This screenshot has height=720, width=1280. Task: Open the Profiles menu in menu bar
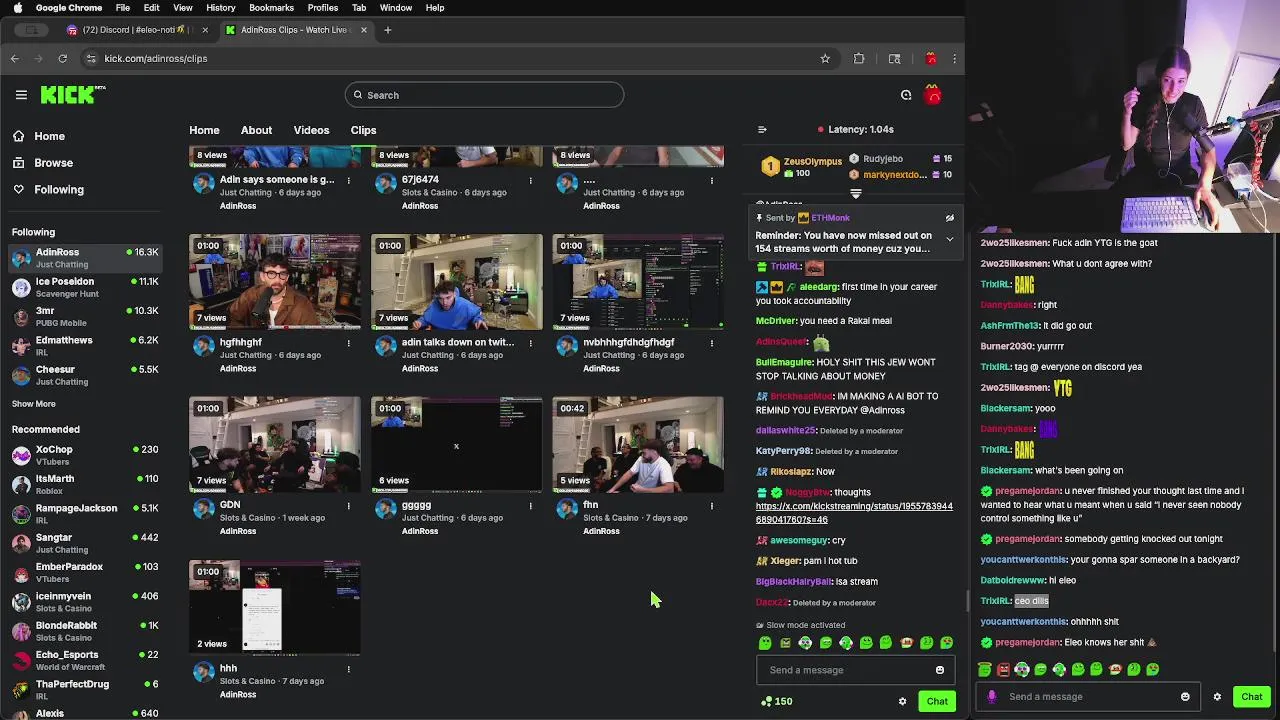tap(322, 8)
